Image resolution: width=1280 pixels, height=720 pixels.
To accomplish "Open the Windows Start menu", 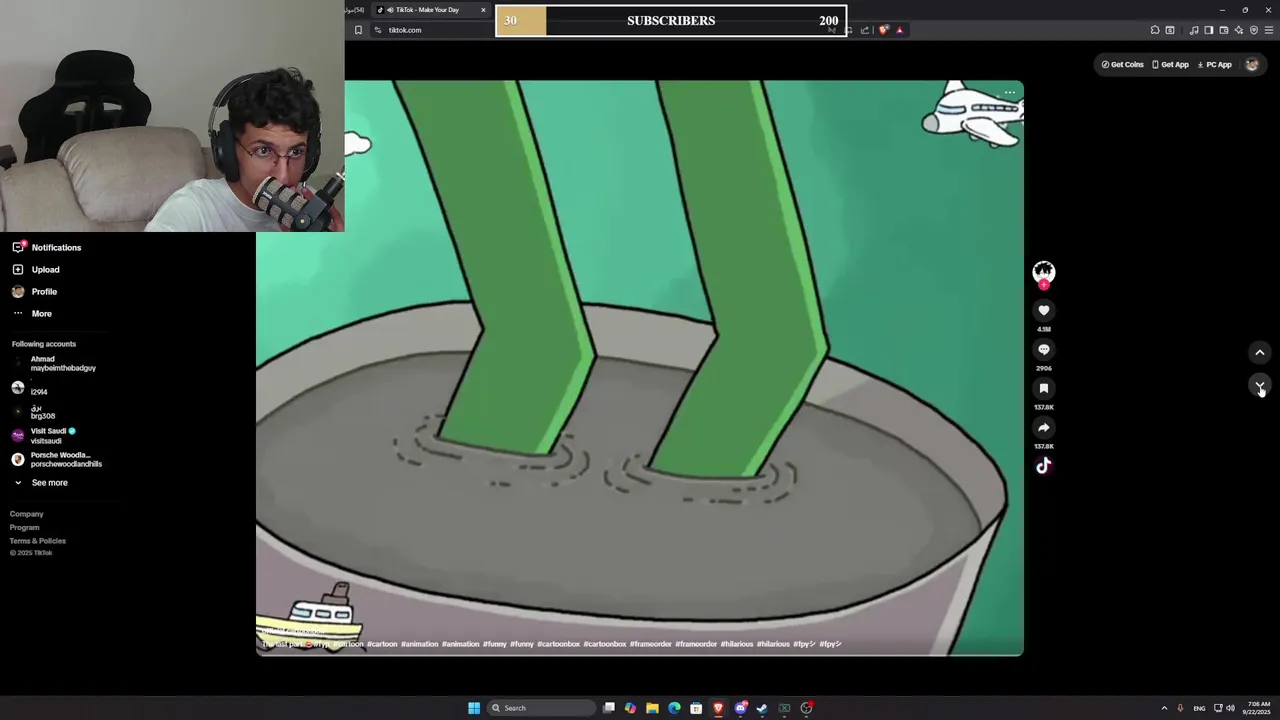I will pos(474,708).
